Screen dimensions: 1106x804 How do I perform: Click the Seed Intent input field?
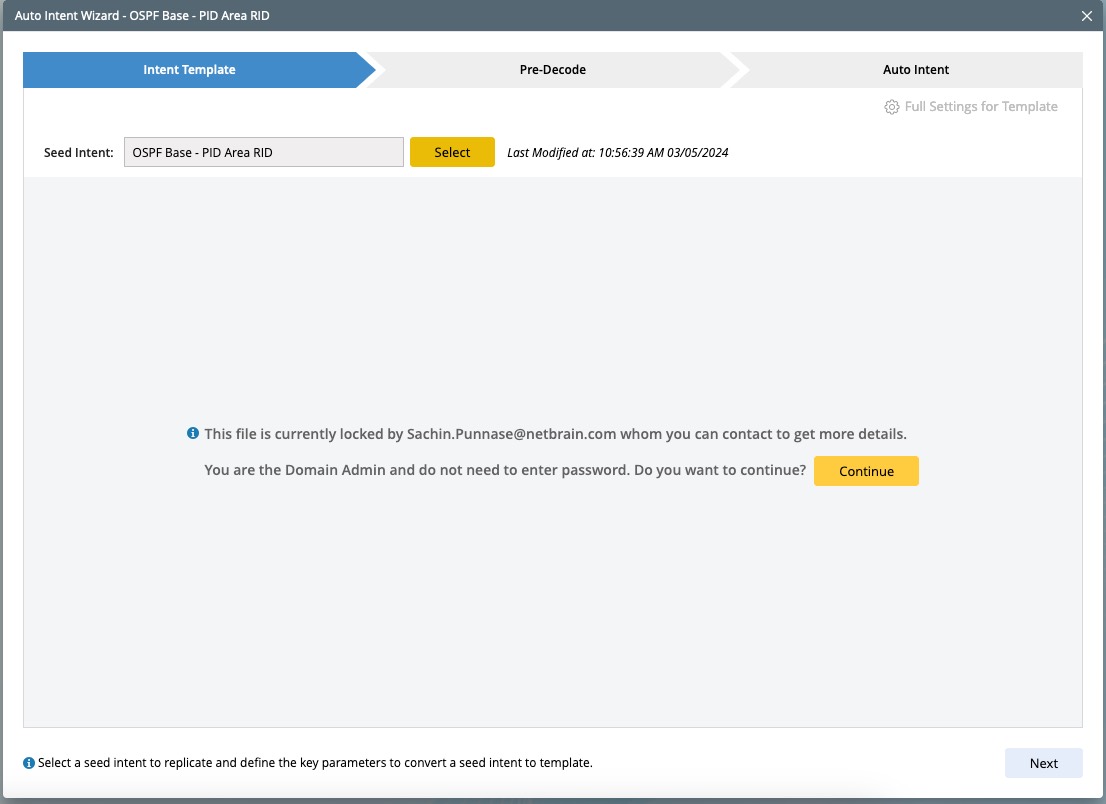click(x=264, y=153)
